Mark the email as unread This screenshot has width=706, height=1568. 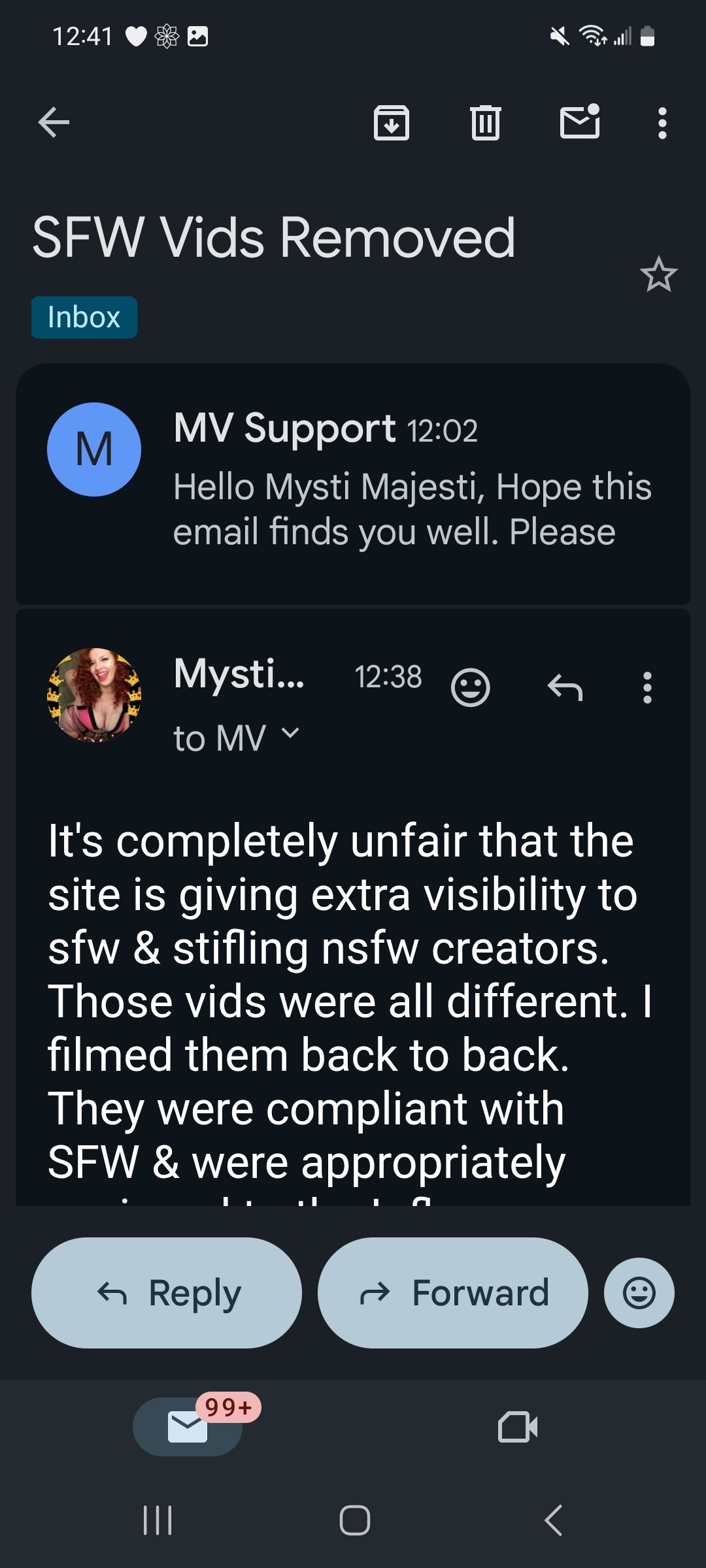(x=580, y=122)
